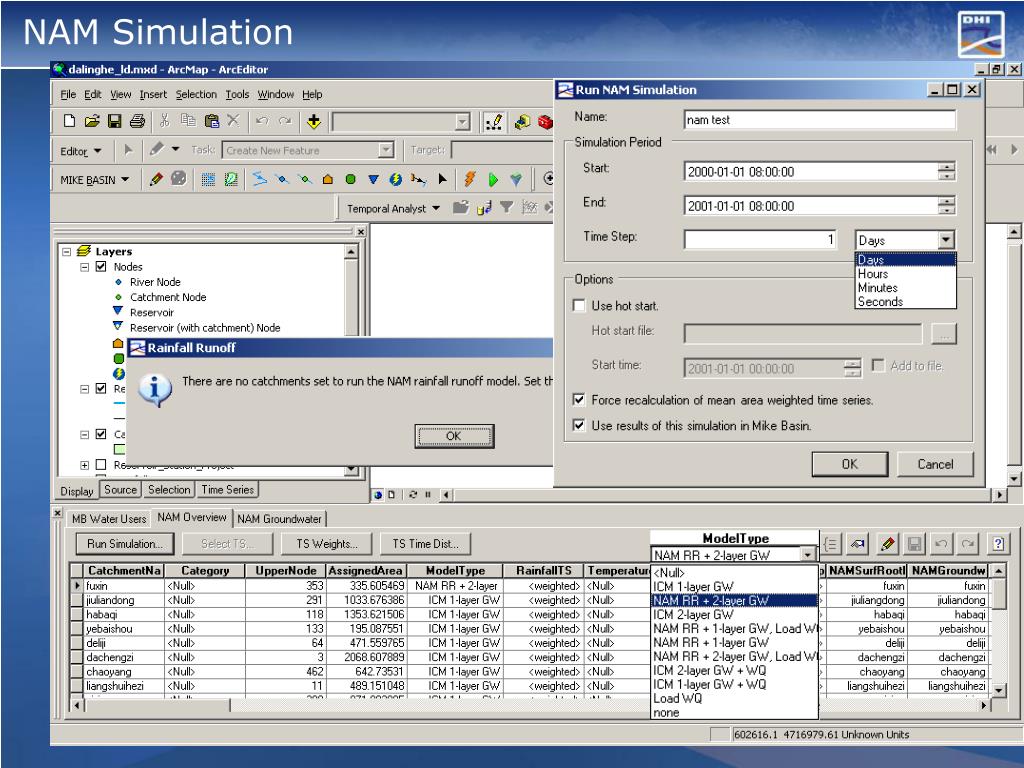Screen dimensions: 1024x768
Task: Click the End date spinner
Action: 946,206
